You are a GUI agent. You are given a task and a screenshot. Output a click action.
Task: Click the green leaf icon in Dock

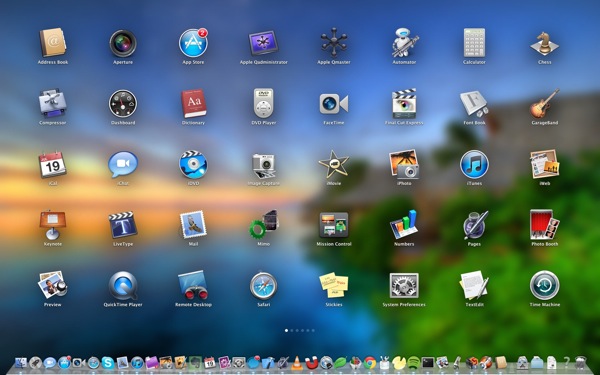tap(341, 362)
